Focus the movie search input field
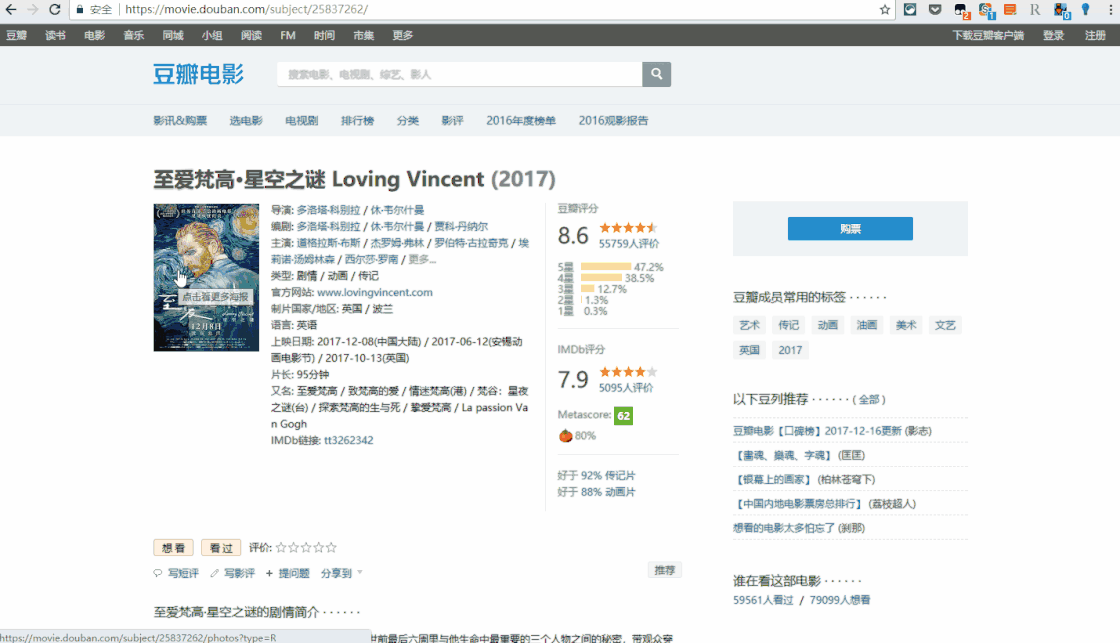Viewport: 1120px width, 643px height. click(459, 74)
